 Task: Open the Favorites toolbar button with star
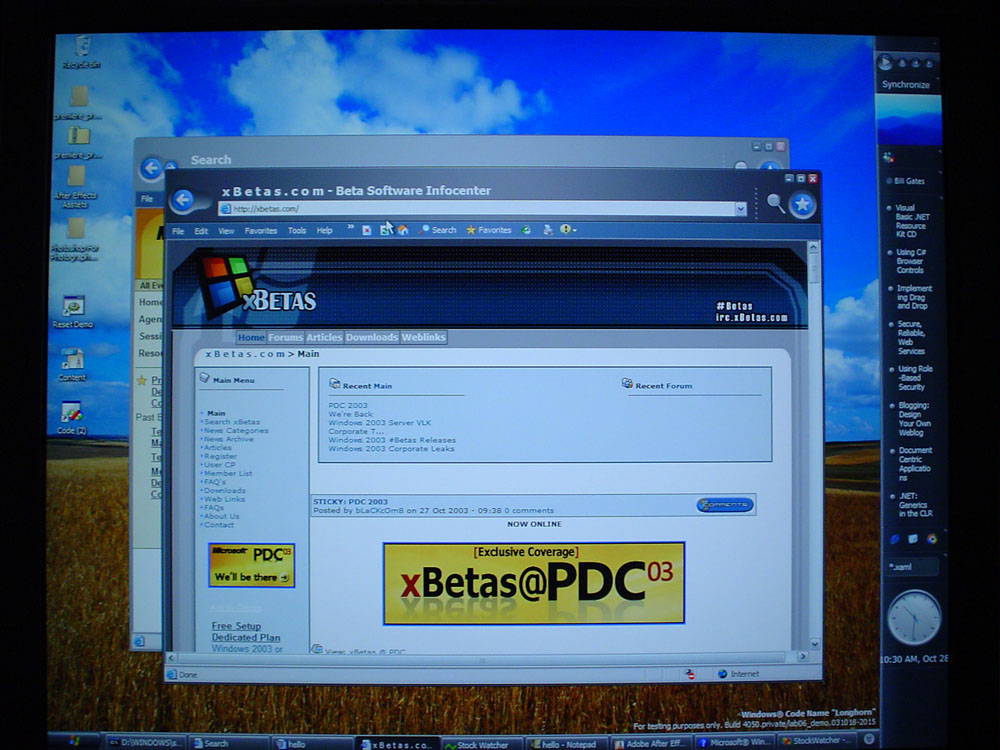coord(489,230)
